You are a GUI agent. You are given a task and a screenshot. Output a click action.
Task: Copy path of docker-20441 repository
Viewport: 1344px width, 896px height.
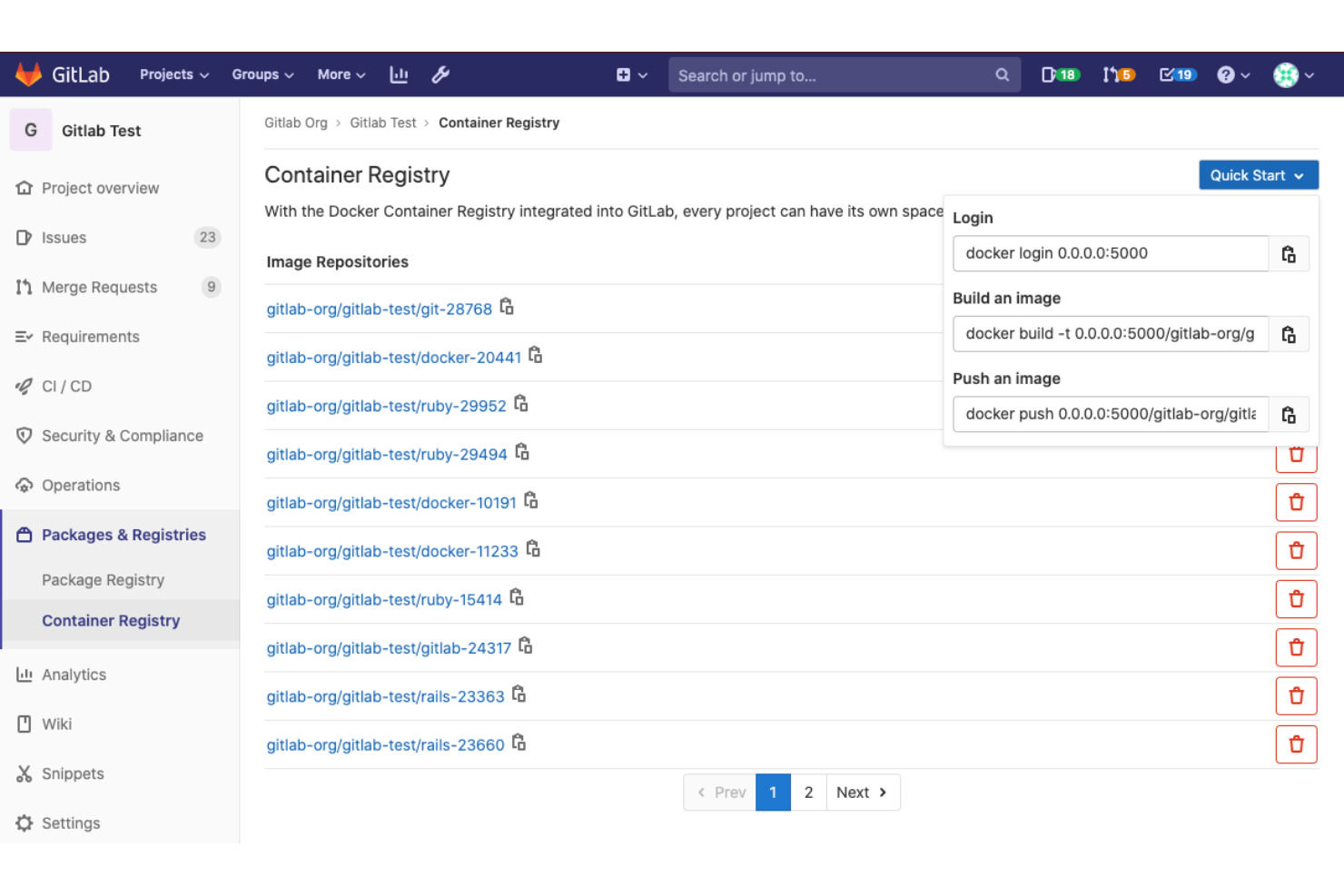pos(536,355)
